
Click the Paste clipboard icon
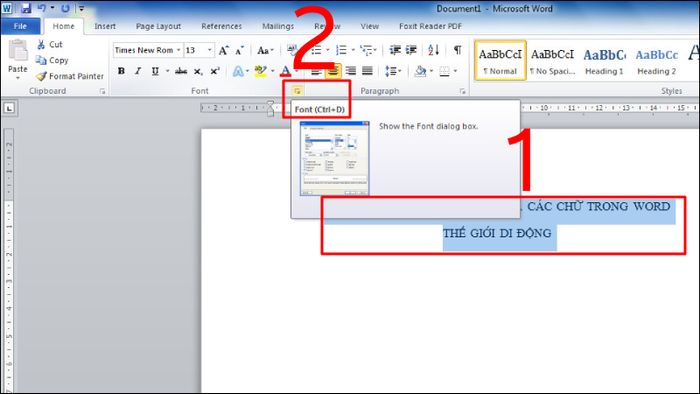pos(18,50)
